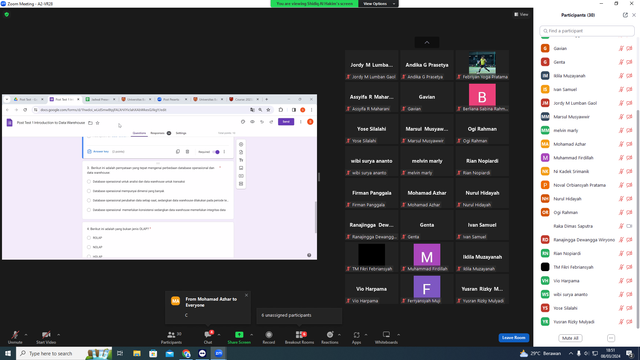
Task: Expand audio options arrow next to Unmute
Action: 26,335
